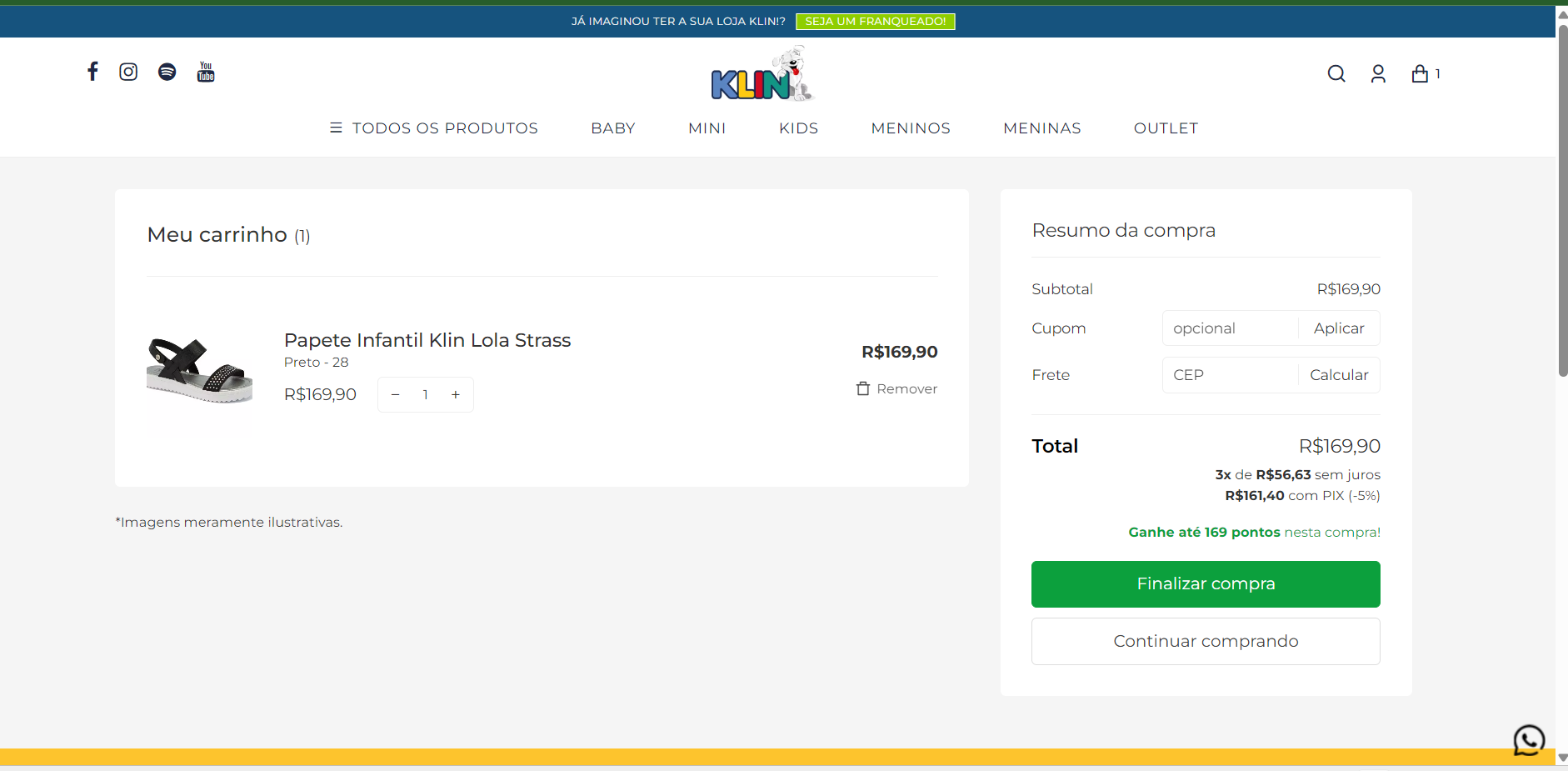1568x771 pixels.
Task: Open the Klin Facebook page icon
Action: click(x=92, y=72)
